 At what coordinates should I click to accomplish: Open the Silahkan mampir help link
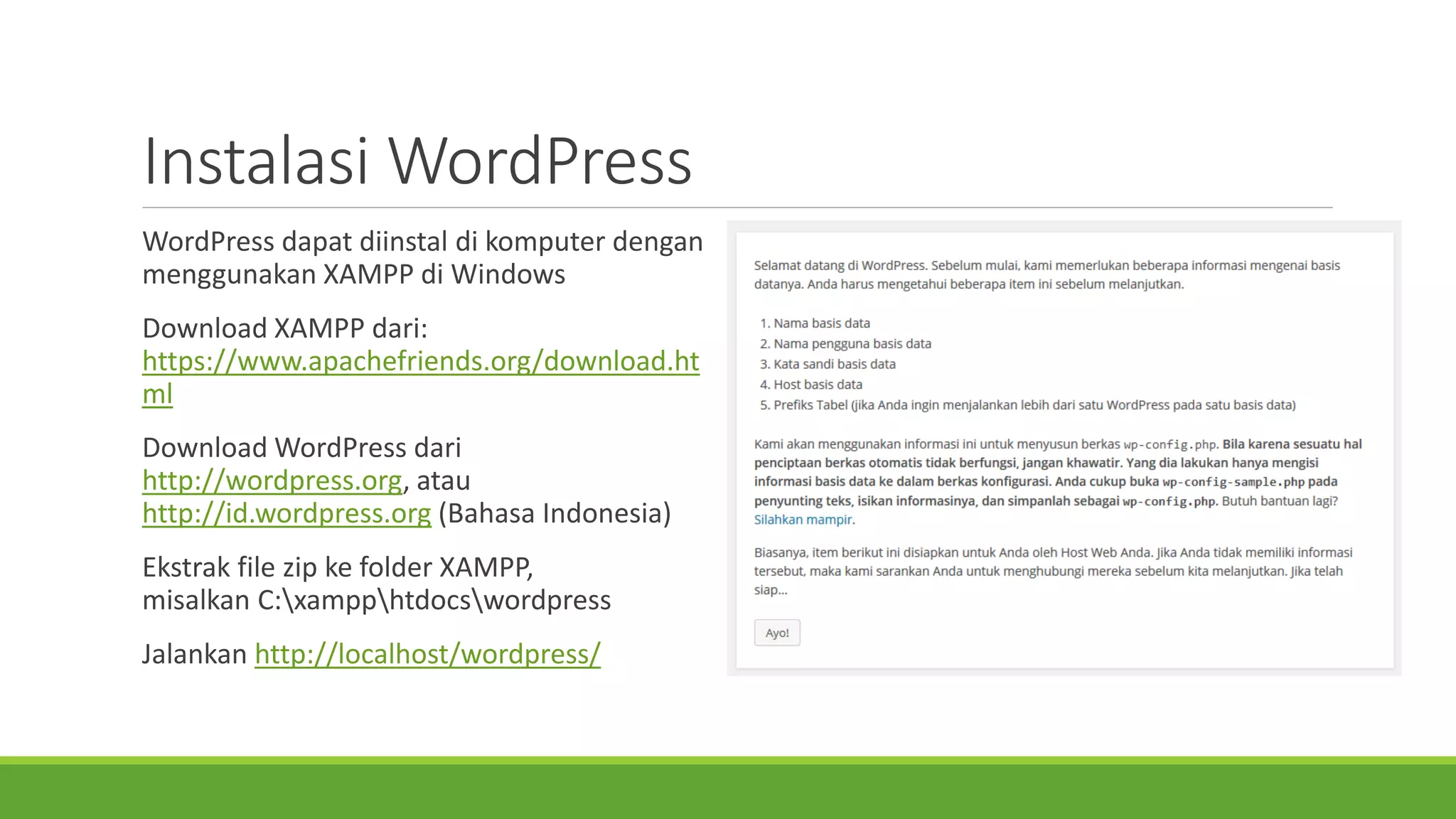[803, 520]
